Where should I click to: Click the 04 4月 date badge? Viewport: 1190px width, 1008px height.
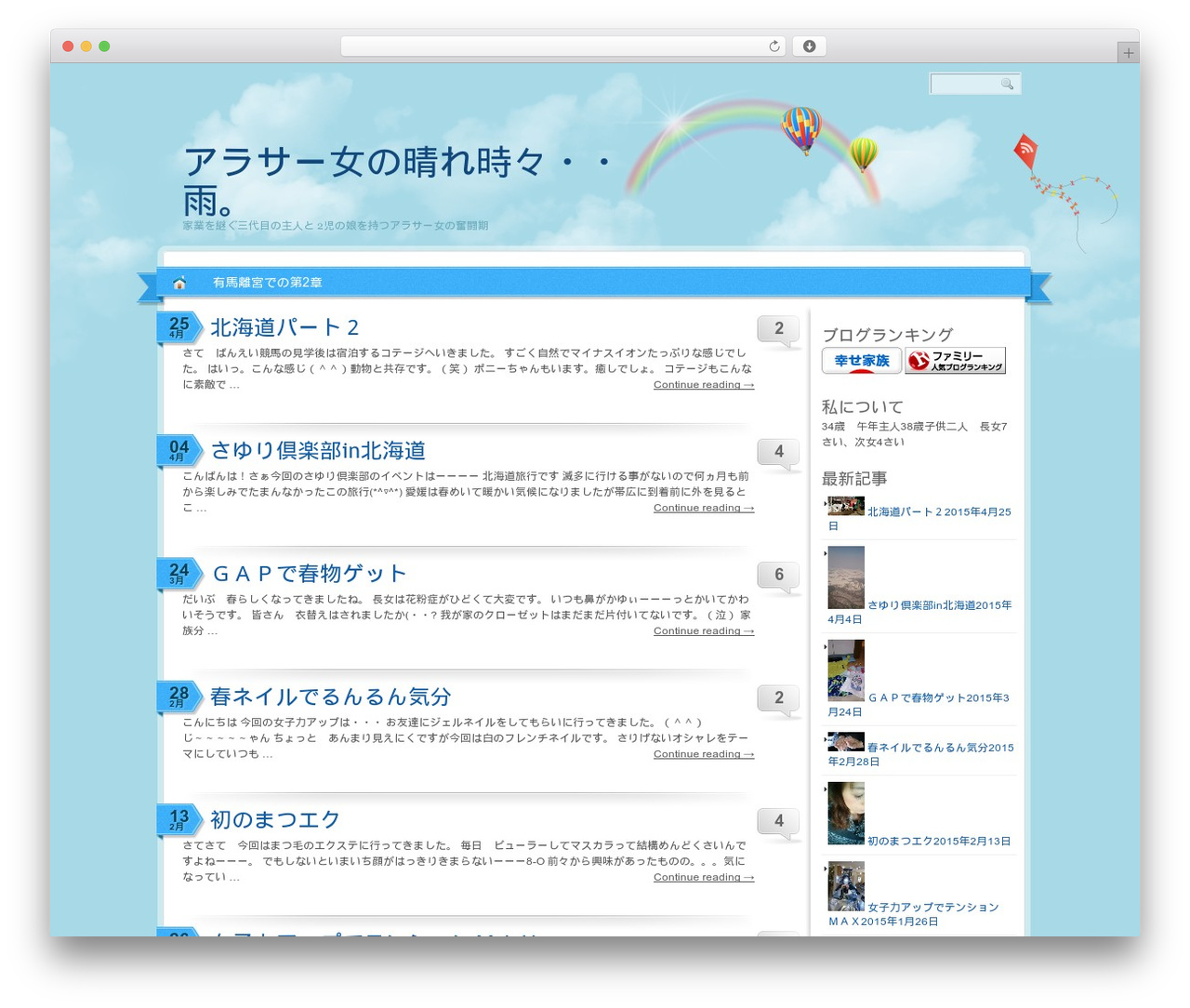coord(178,450)
